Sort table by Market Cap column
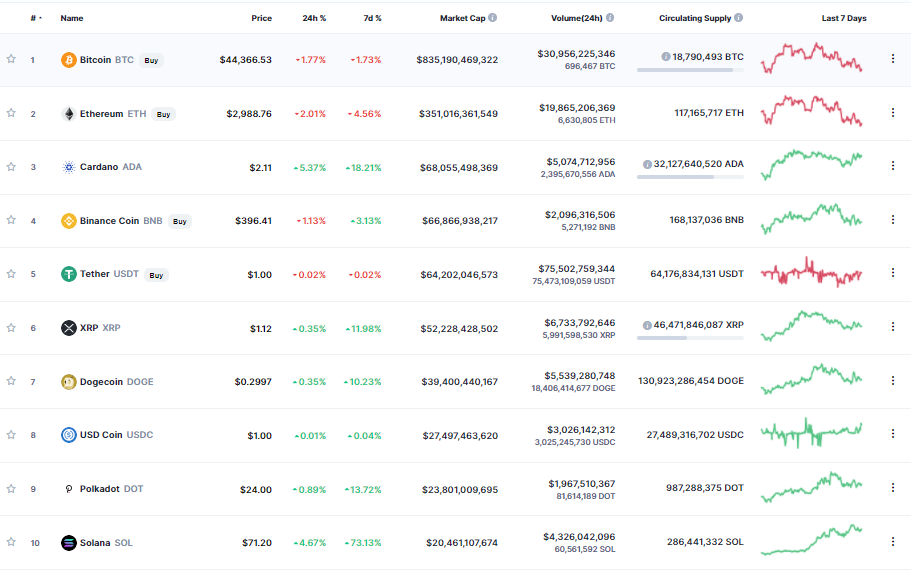 (x=462, y=18)
